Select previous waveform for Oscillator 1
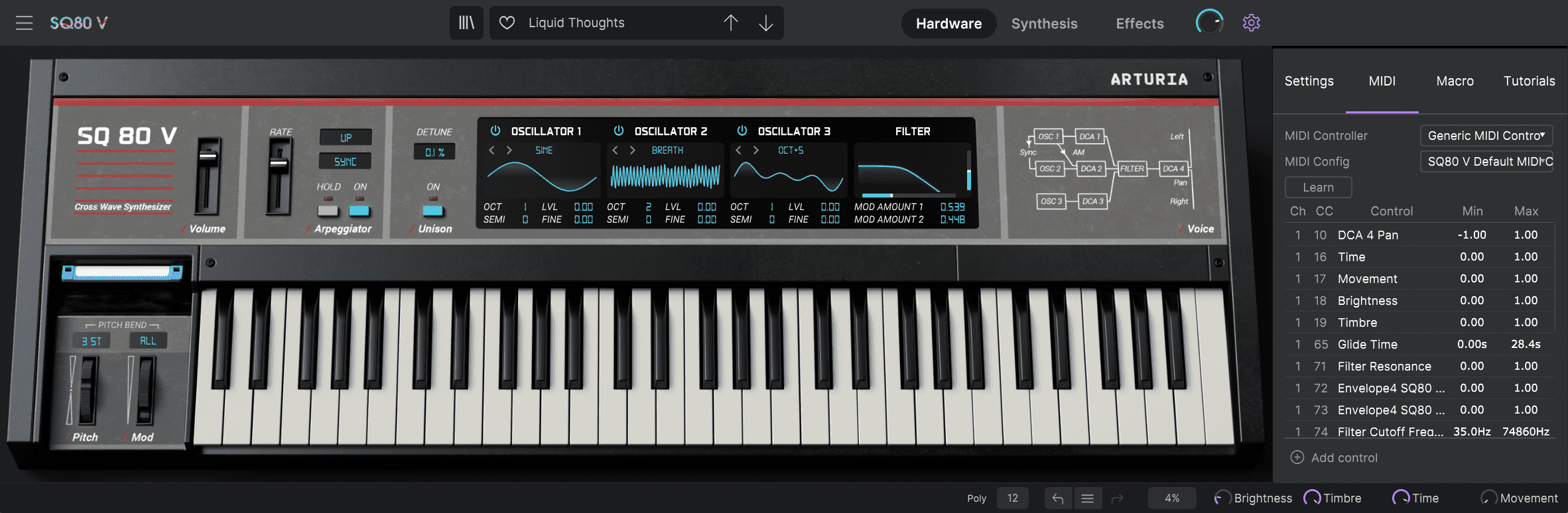The image size is (1568, 513). (x=491, y=150)
